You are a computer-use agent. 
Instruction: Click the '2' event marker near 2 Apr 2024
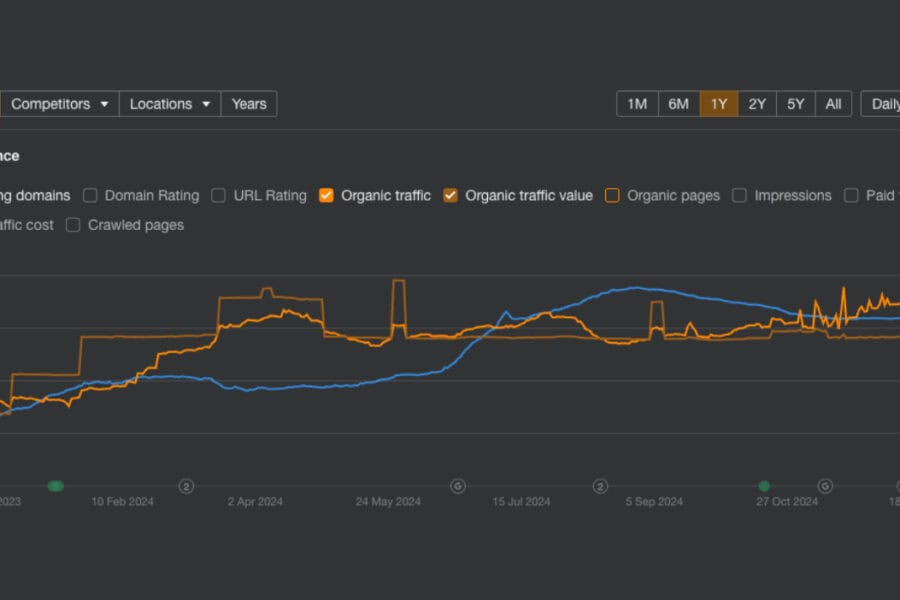[x=186, y=486]
